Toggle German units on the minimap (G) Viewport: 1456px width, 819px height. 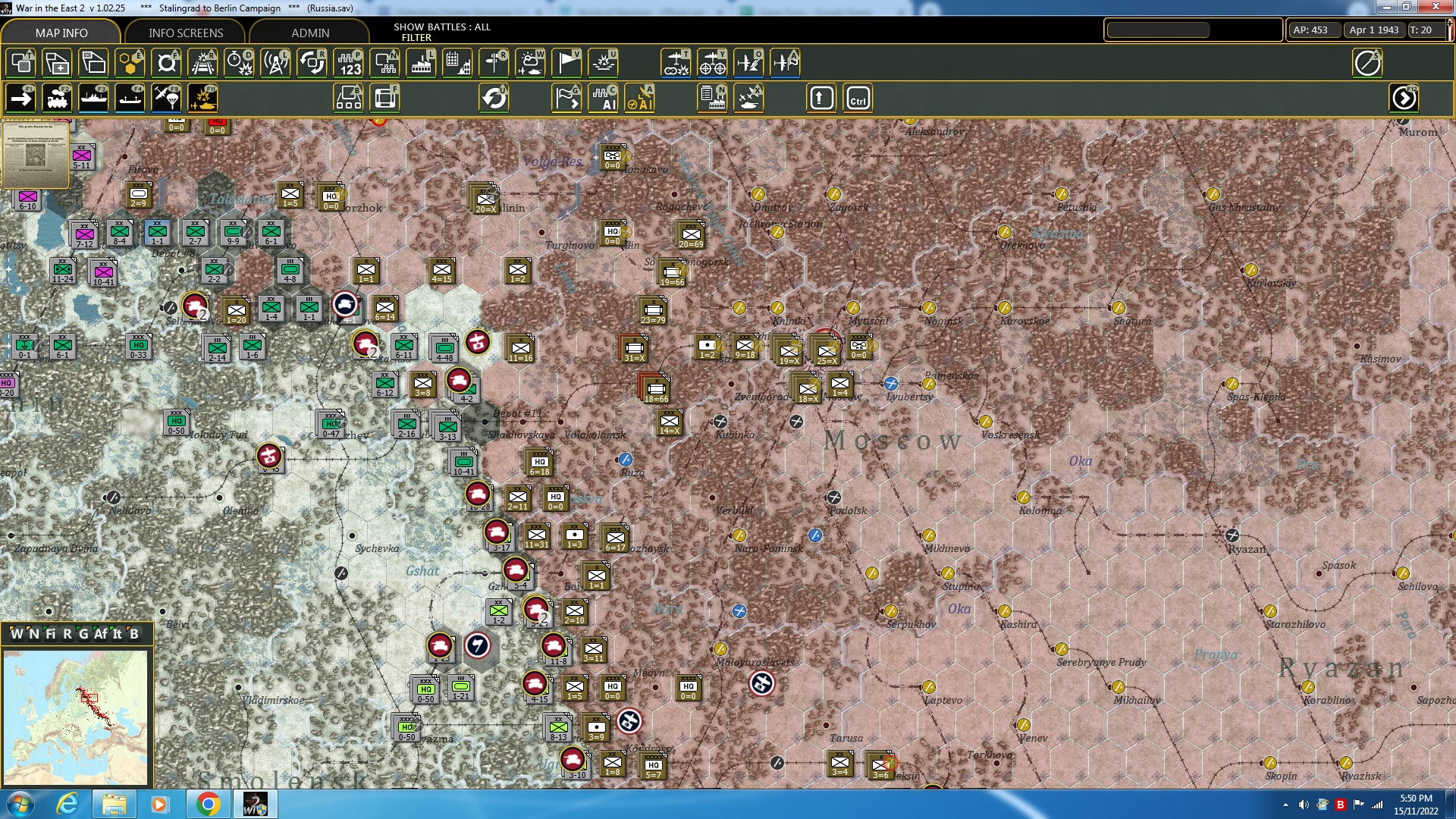click(x=83, y=635)
